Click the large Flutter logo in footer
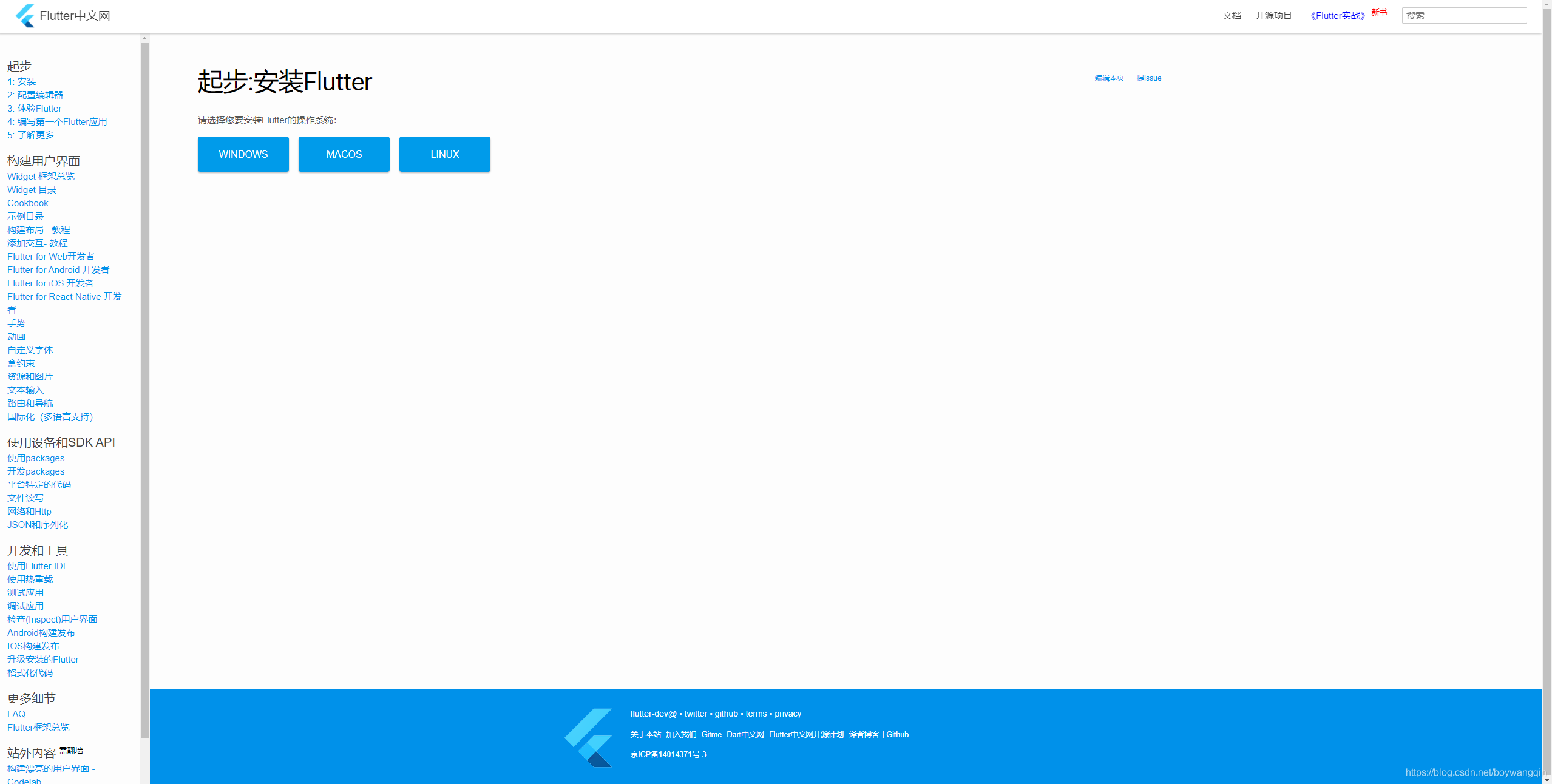This screenshot has width=1552, height=784. (588, 737)
